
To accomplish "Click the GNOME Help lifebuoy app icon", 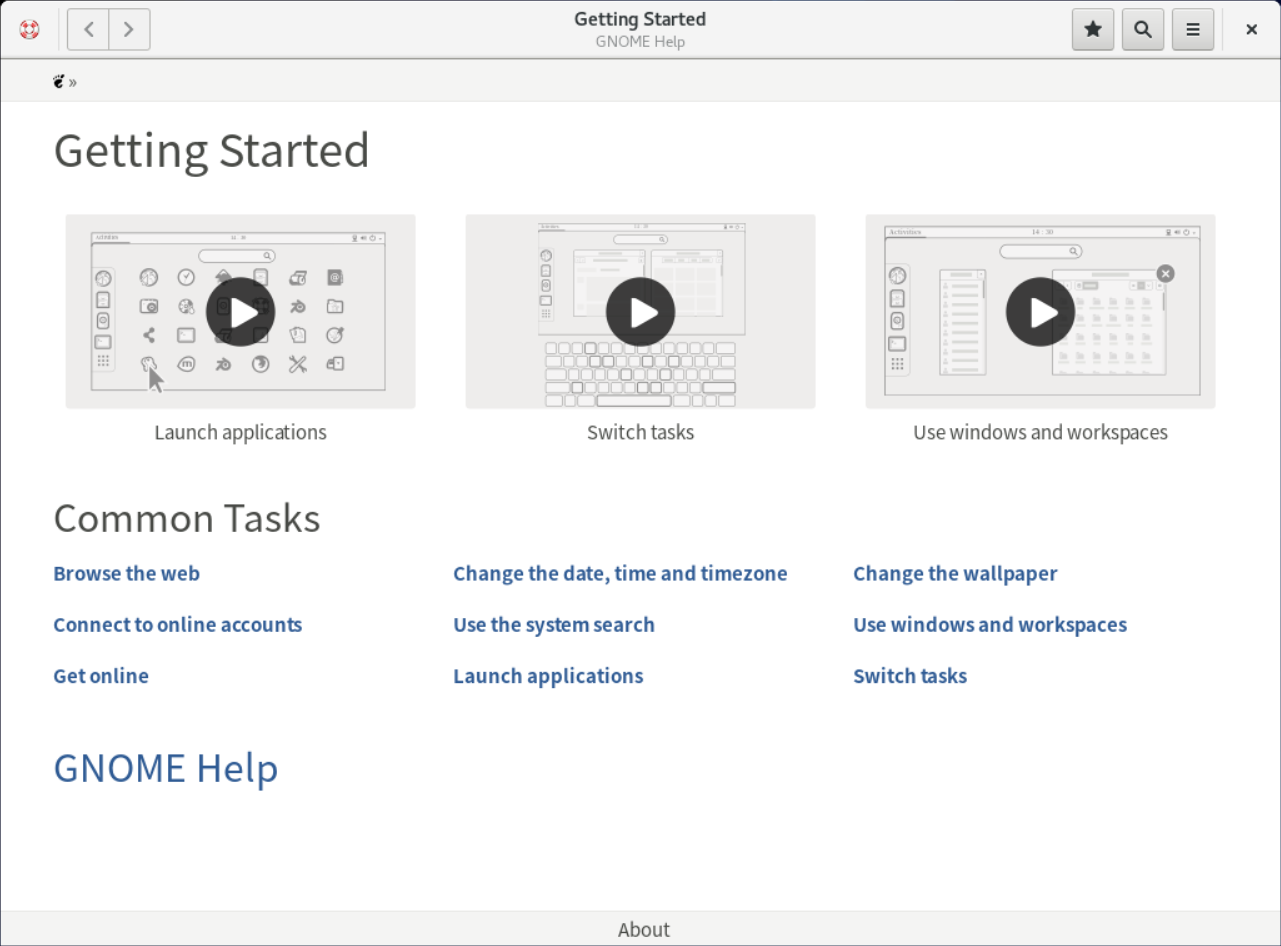I will click(29, 30).
